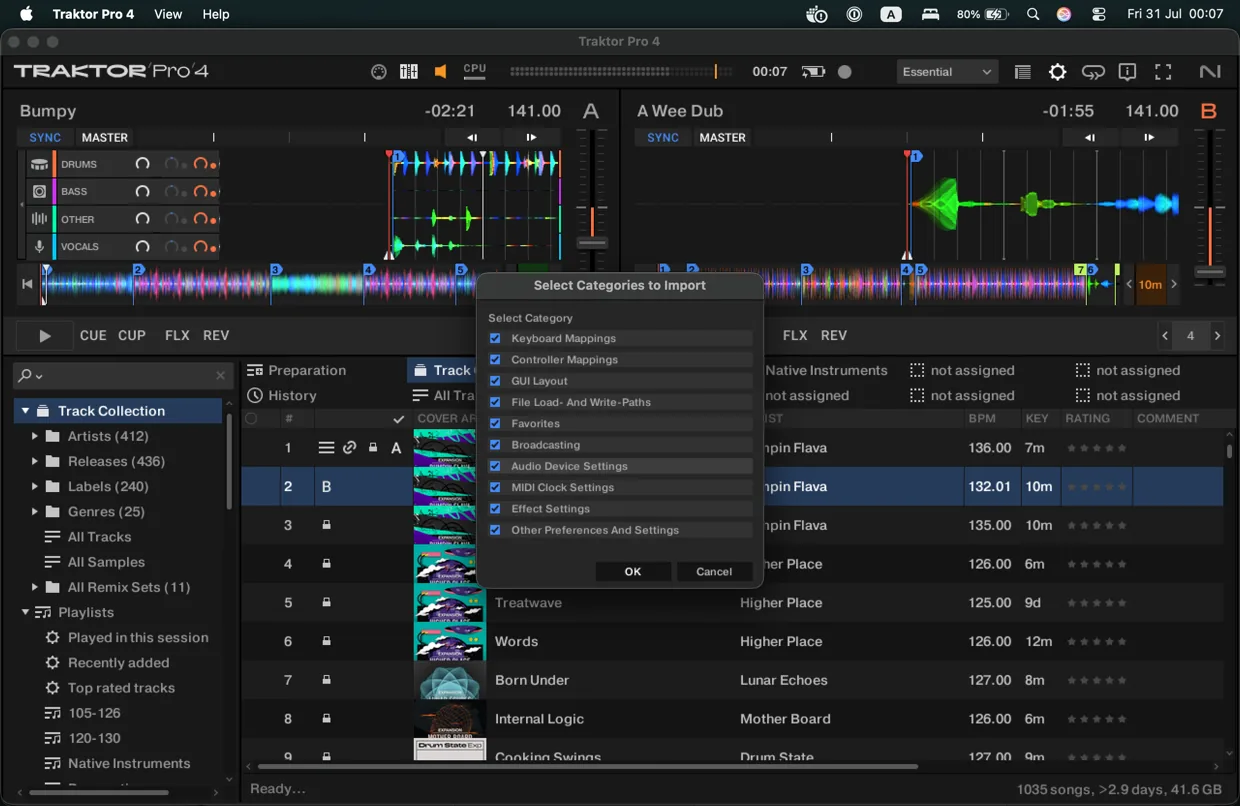Uncheck Audio Device Settings checkbox
Screen dimensions: 1240x806
pyautogui.click(x=495, y=466)
